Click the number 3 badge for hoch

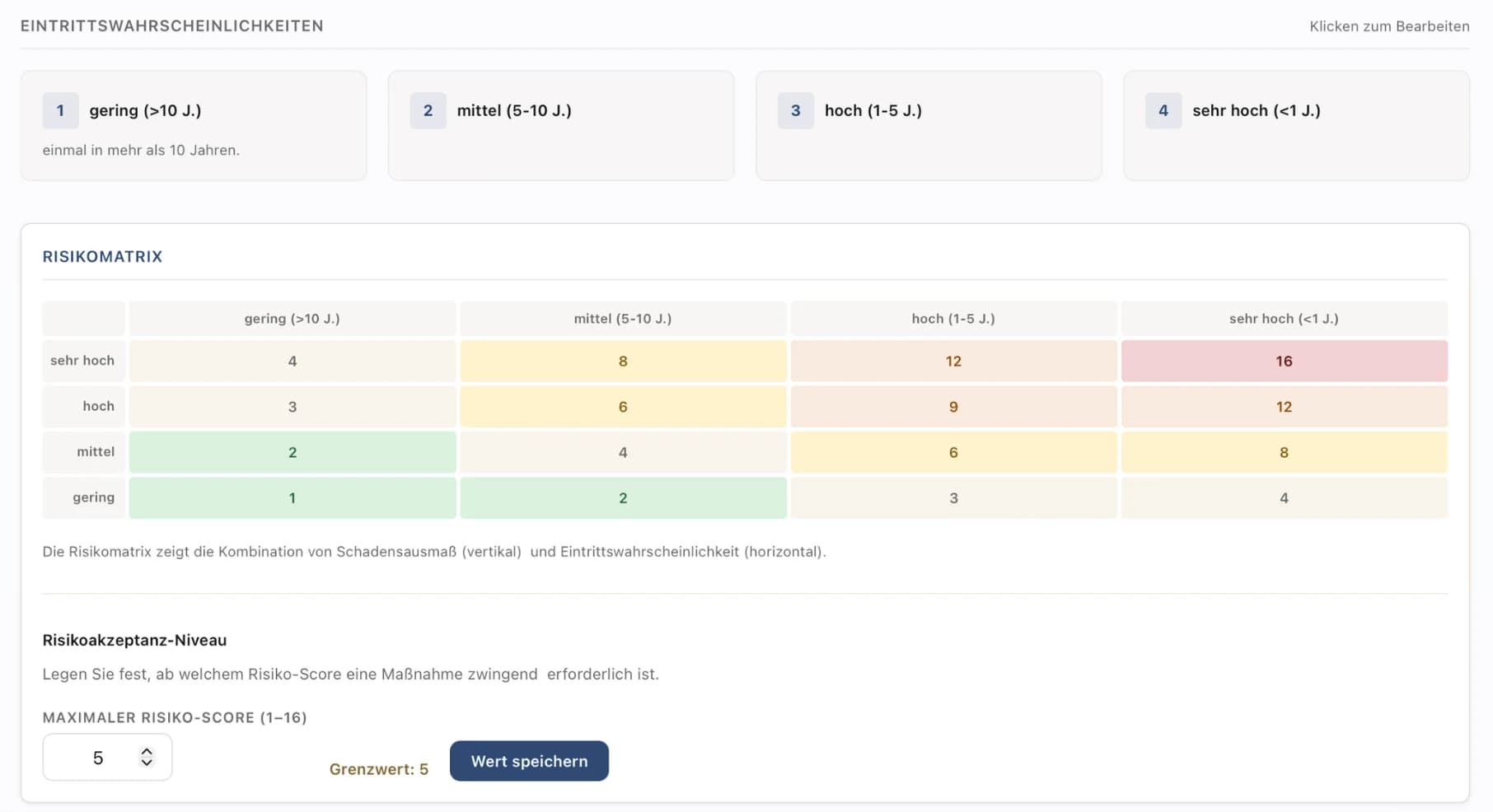pos(795,110)
